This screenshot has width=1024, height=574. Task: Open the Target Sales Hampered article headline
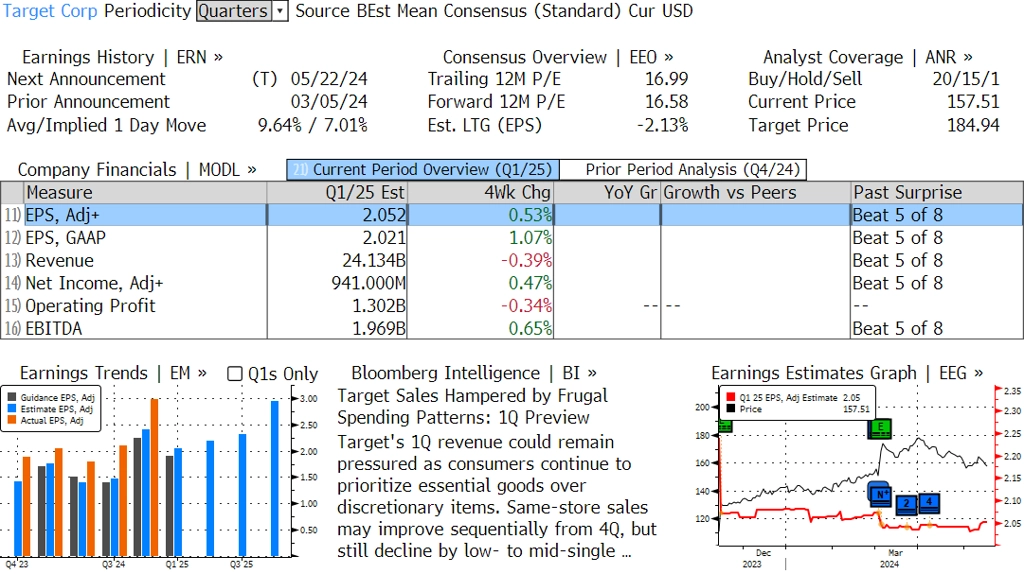[472, 406]
